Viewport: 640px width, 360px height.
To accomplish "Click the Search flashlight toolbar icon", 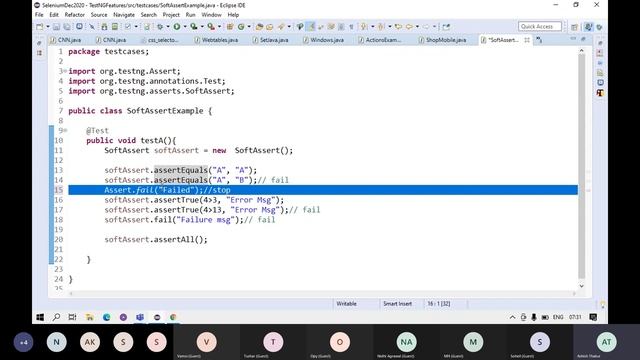I will (280, 27).
